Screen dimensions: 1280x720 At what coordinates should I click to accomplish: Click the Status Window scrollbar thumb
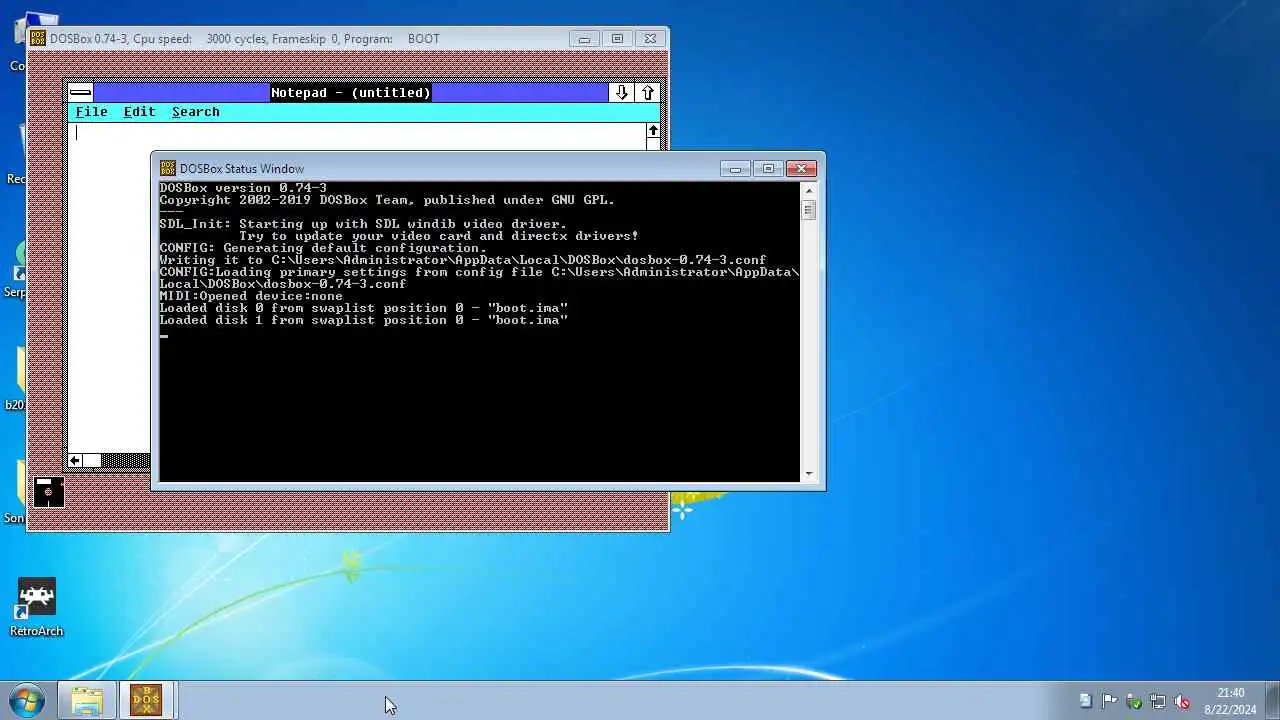pos(809,210)
